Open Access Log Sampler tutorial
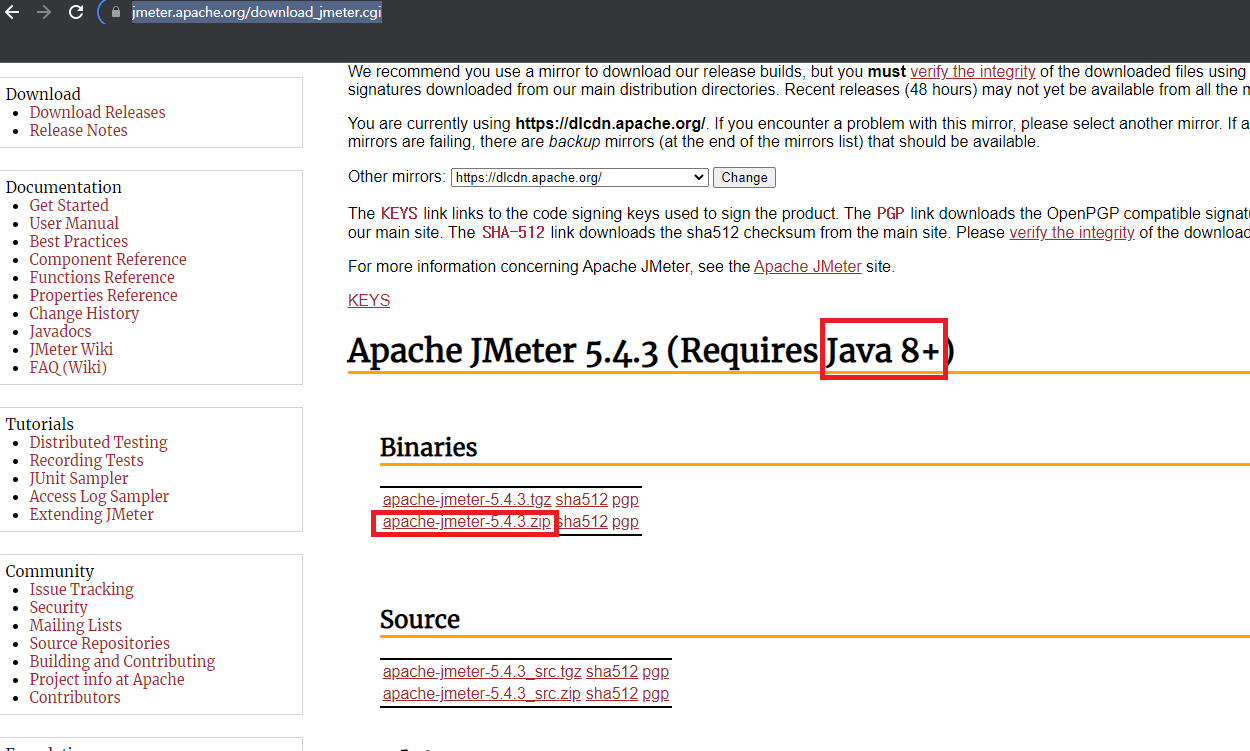Viewport: 1250px width, 751px height. pos(99,496)
